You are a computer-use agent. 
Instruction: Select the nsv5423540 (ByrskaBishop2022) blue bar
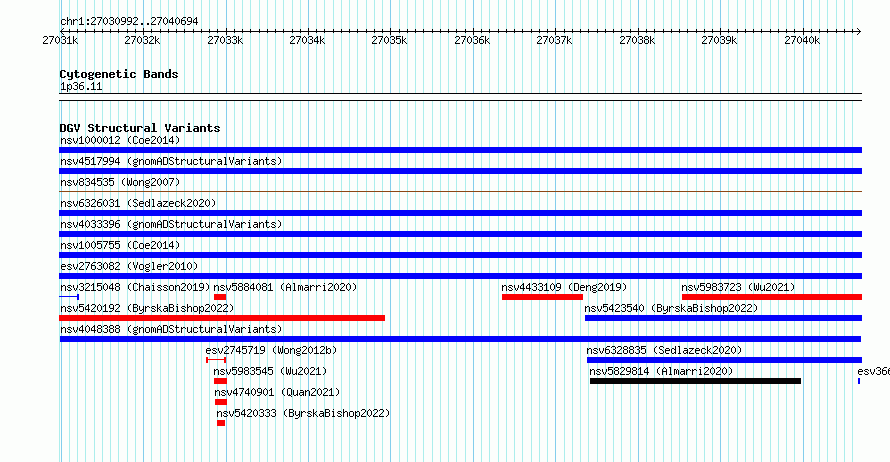[724, 318]
